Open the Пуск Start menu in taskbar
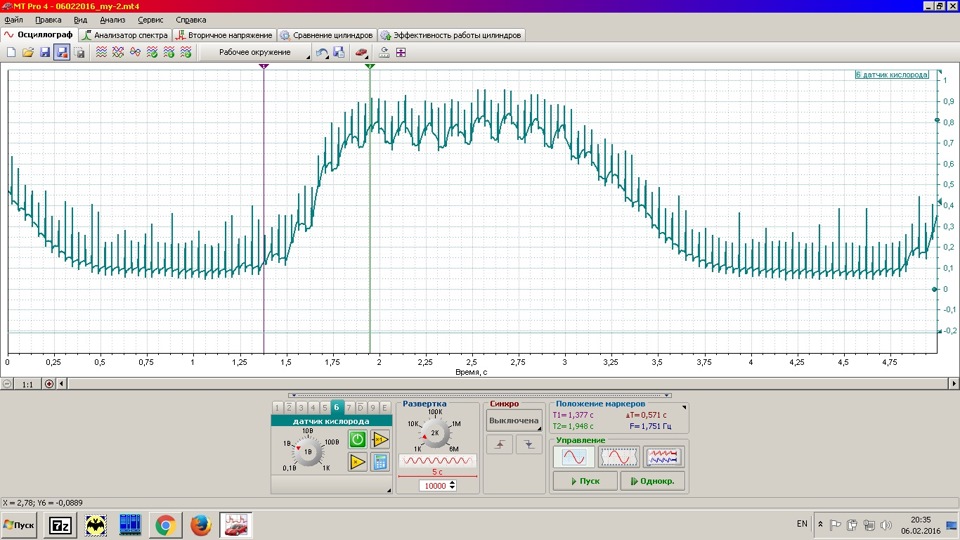The width and height of the screenshot is (960, 540). [19, 525]
